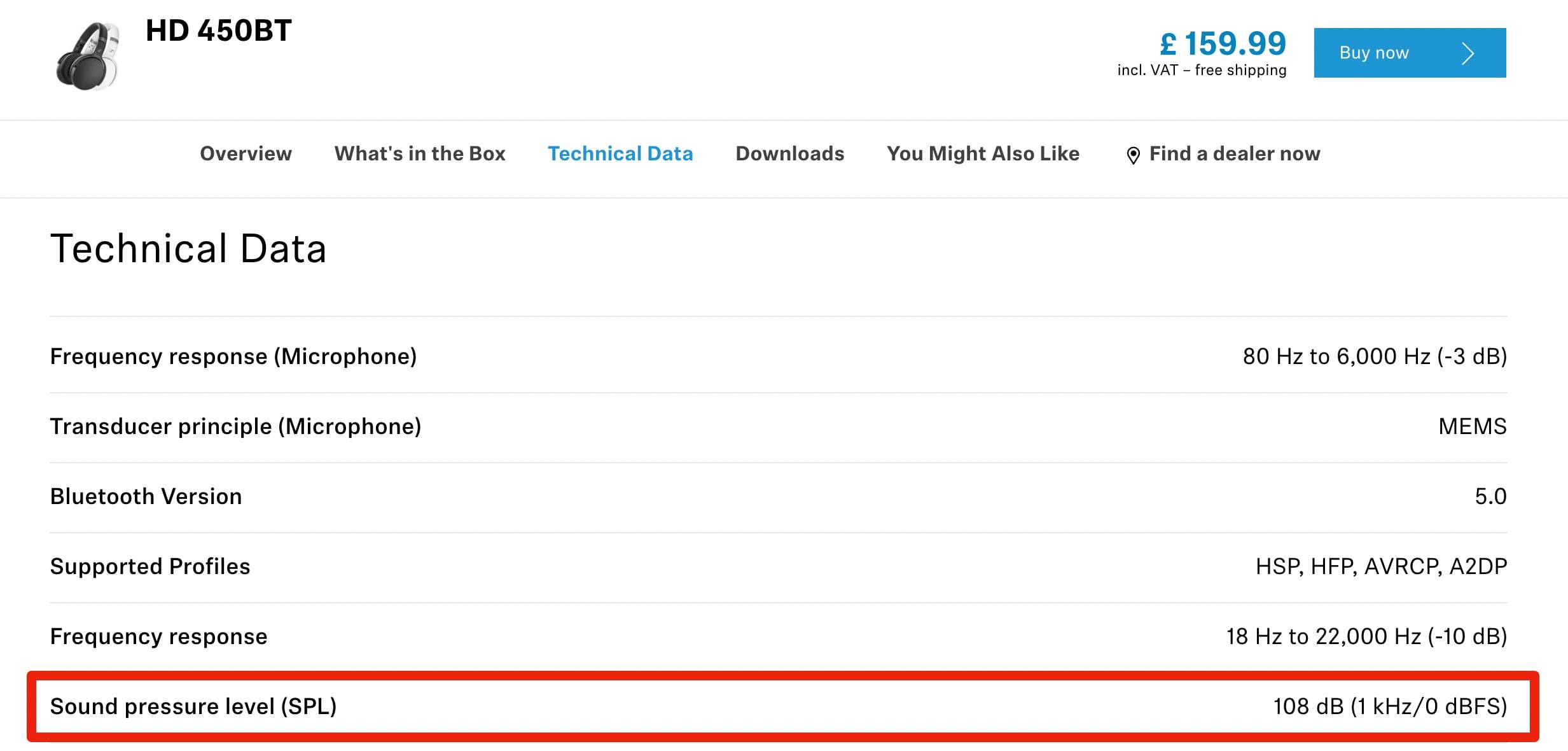The width and height of the screenshot is (1568, 751).
Task: Click the HD 450BT headphone thumbnail image
Action: [87, 56]
